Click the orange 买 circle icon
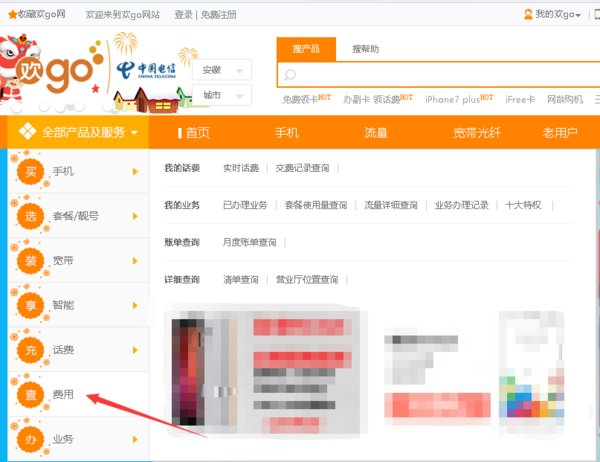Viewport: 600px width, 462px height. (31, 171)
